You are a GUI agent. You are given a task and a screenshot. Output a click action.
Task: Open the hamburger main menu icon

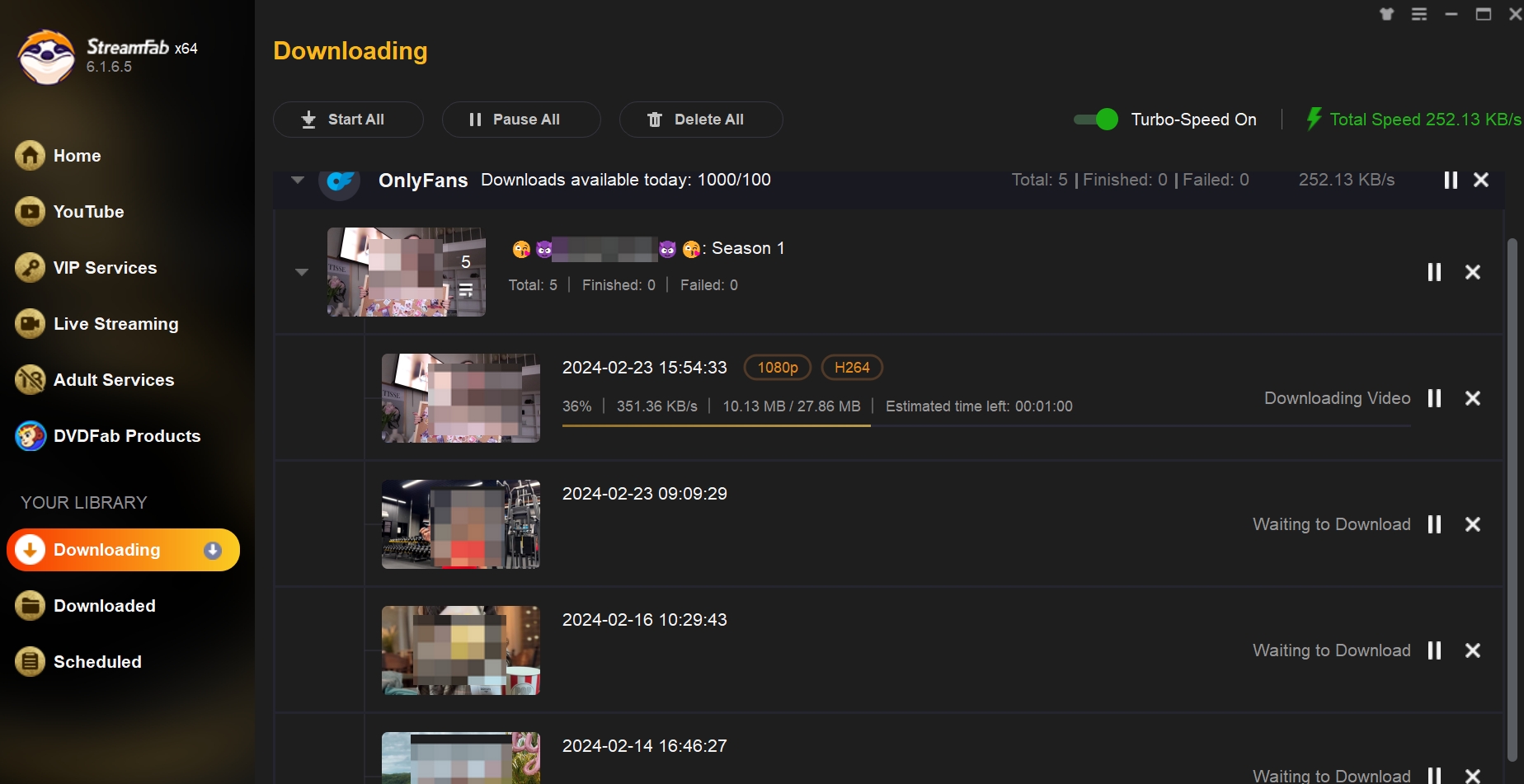point(1418,14)
